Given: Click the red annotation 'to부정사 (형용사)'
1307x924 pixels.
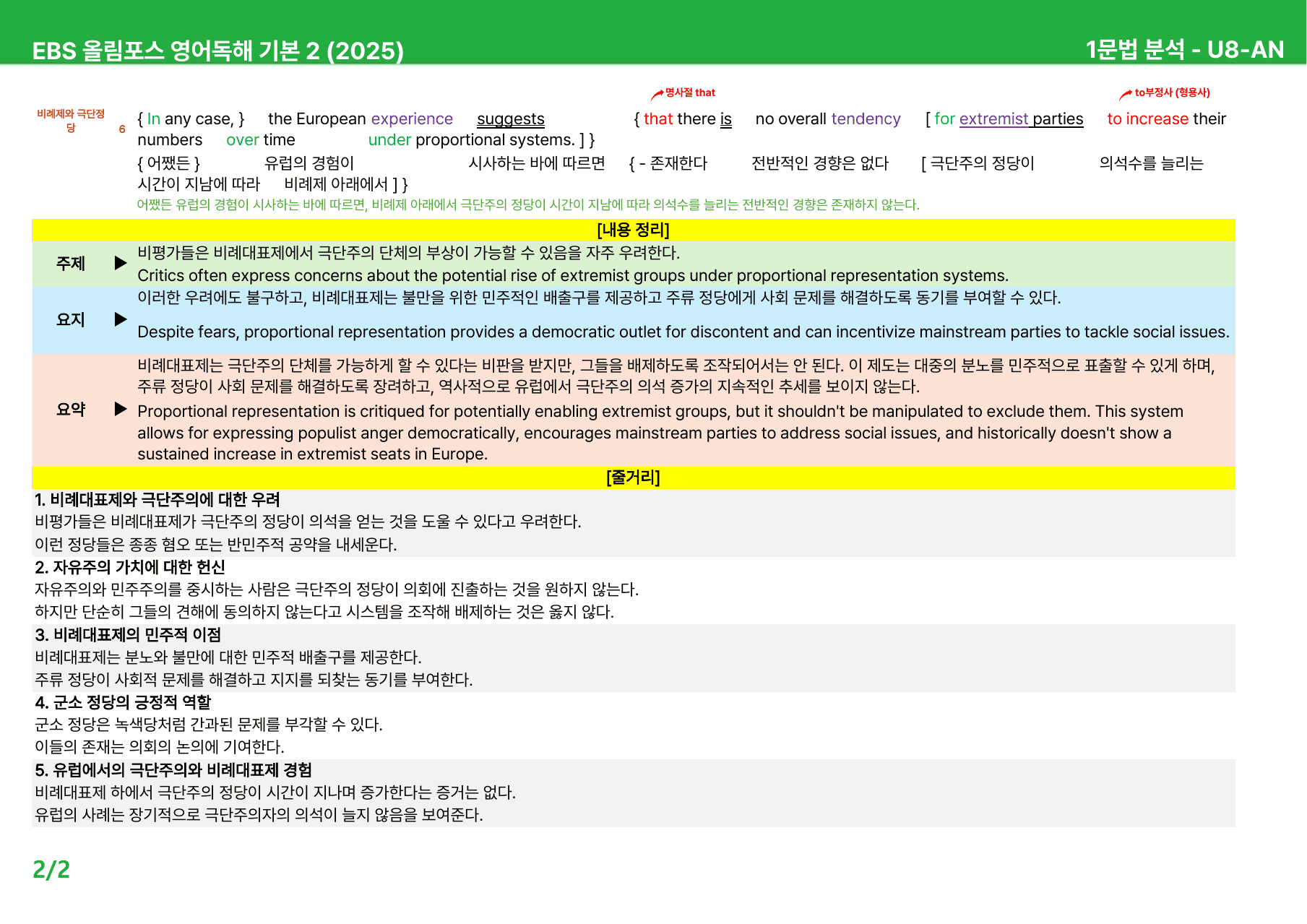Looking at the screenshot, I should click(1172, 92).
